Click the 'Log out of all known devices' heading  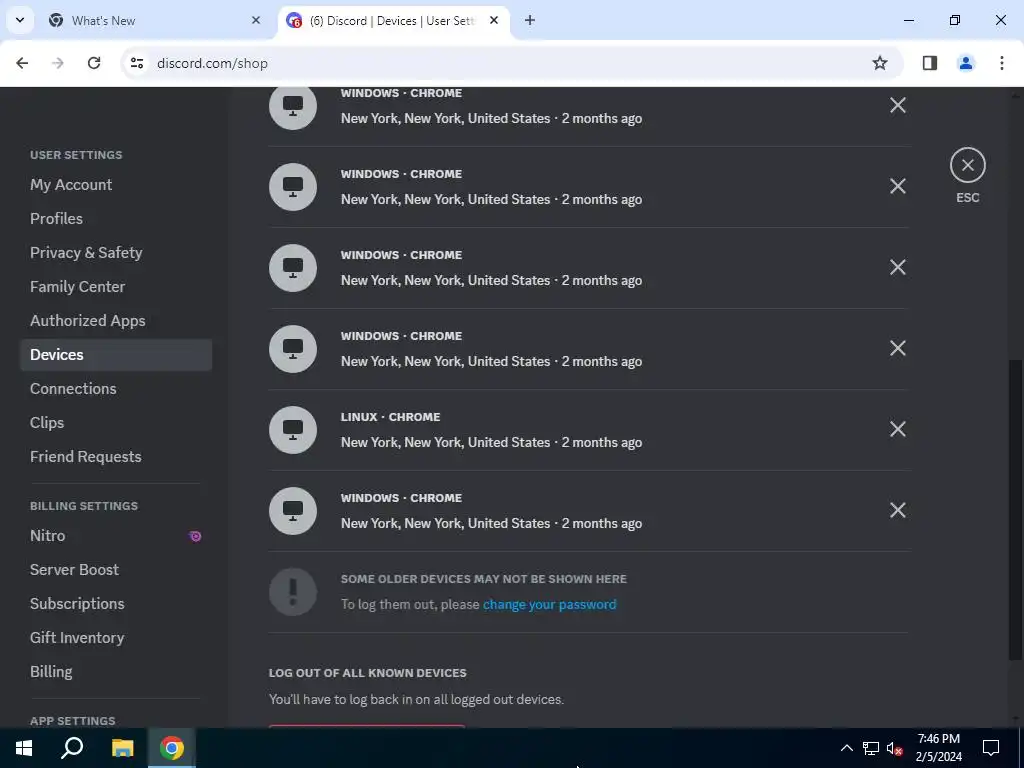[x=368, y=673]
